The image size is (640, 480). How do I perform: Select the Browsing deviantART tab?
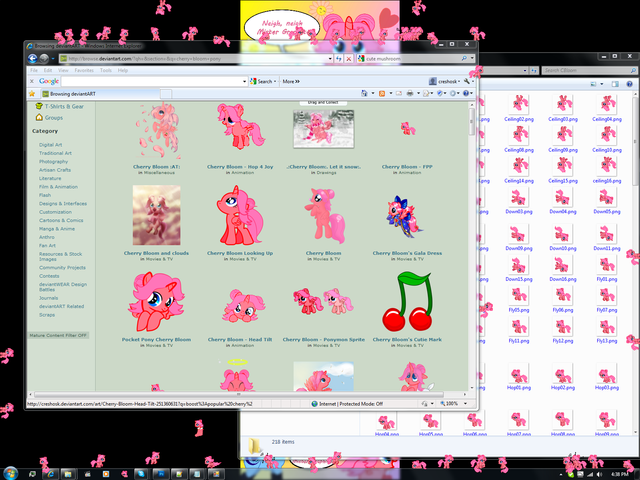click(99, 94)
